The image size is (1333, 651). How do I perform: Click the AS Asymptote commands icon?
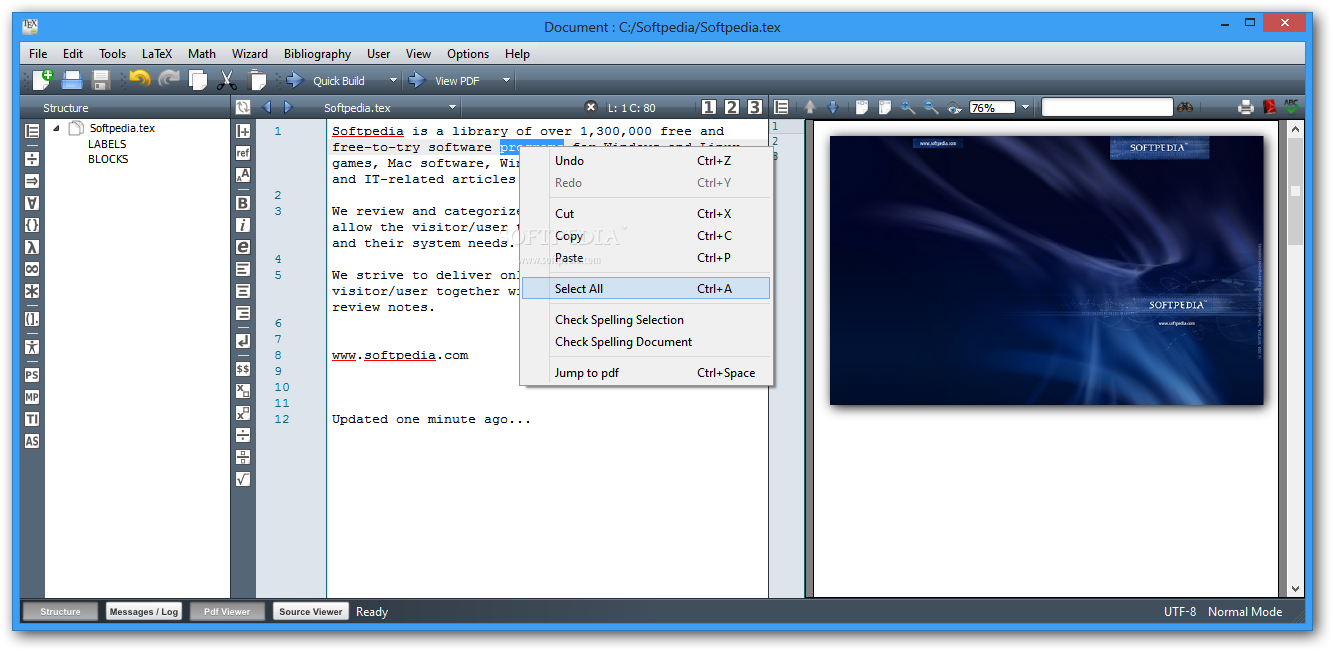(x=32, y=441)
